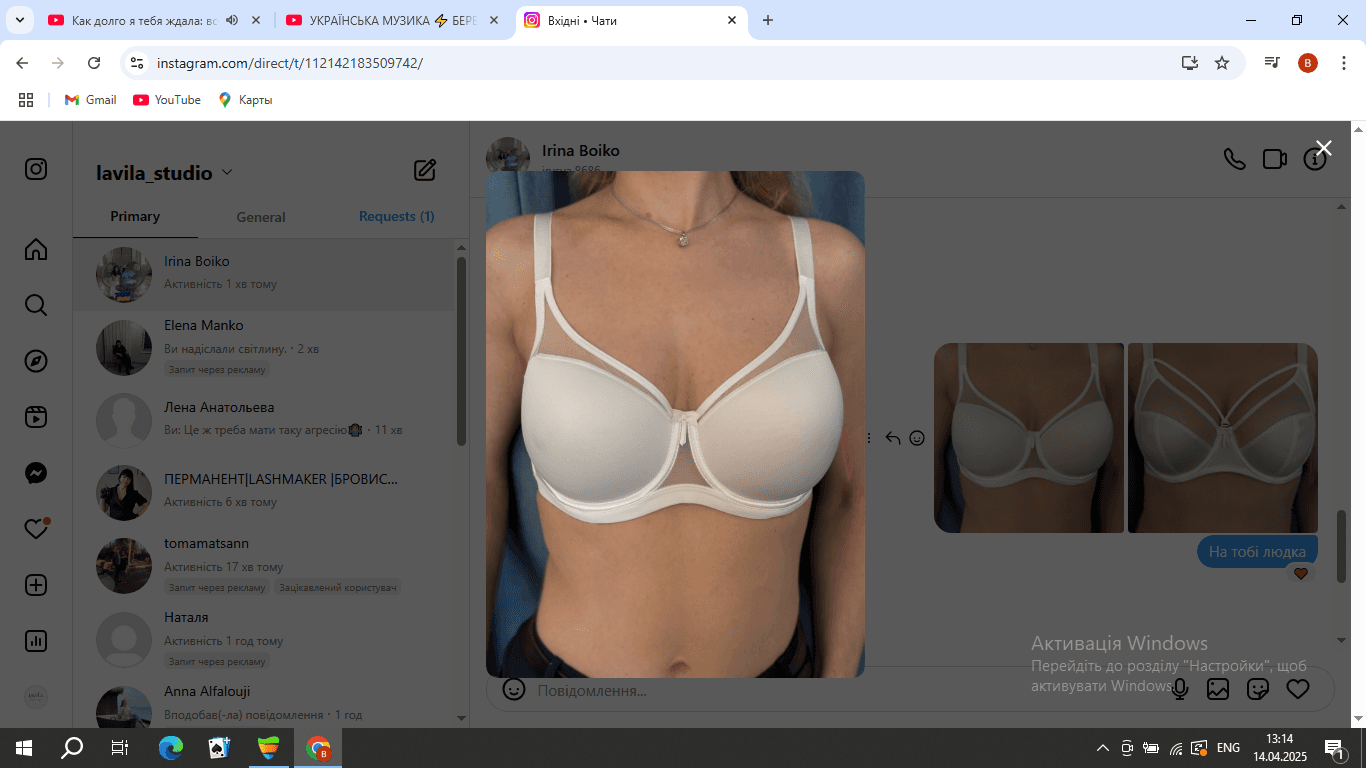Open Reels from the sidebar

point(36,417)
